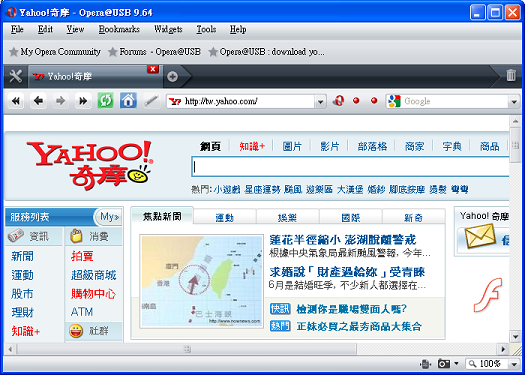The height and width of the screenshot is (375, 525).
Task: Click the YAHOO! 奇摩 logo
Action: pos(90,165)
